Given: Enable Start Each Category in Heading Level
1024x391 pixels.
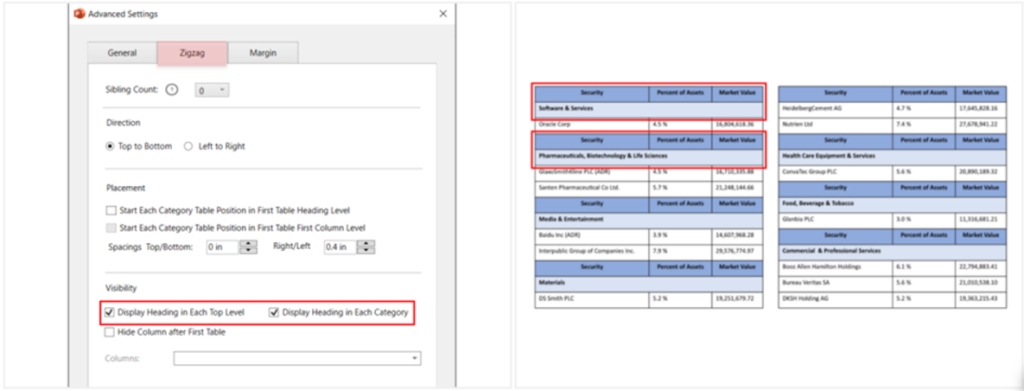Looking at the screenshot, I should point(110,210).
